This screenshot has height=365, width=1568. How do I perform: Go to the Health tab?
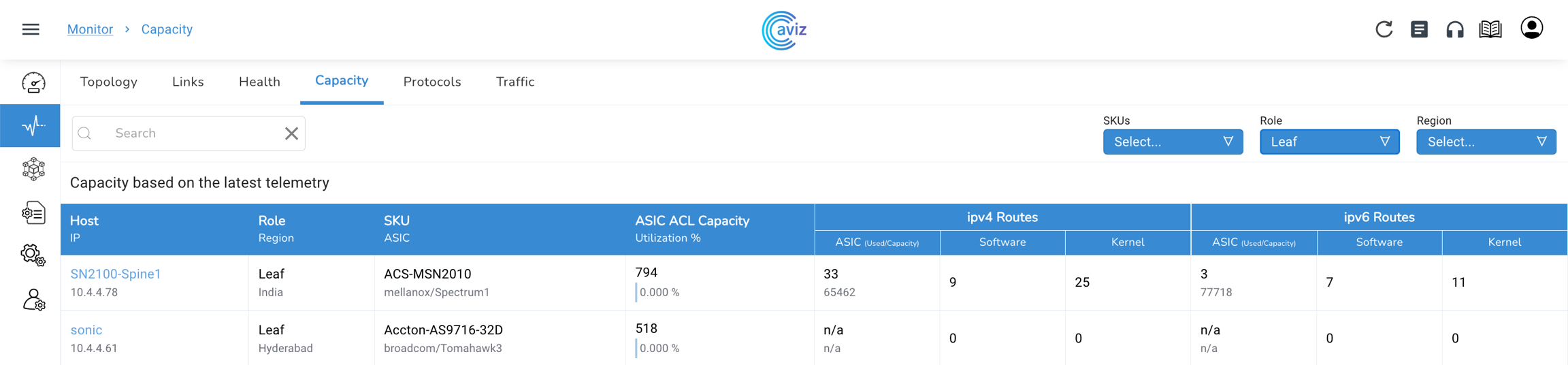tap(259, 82)
